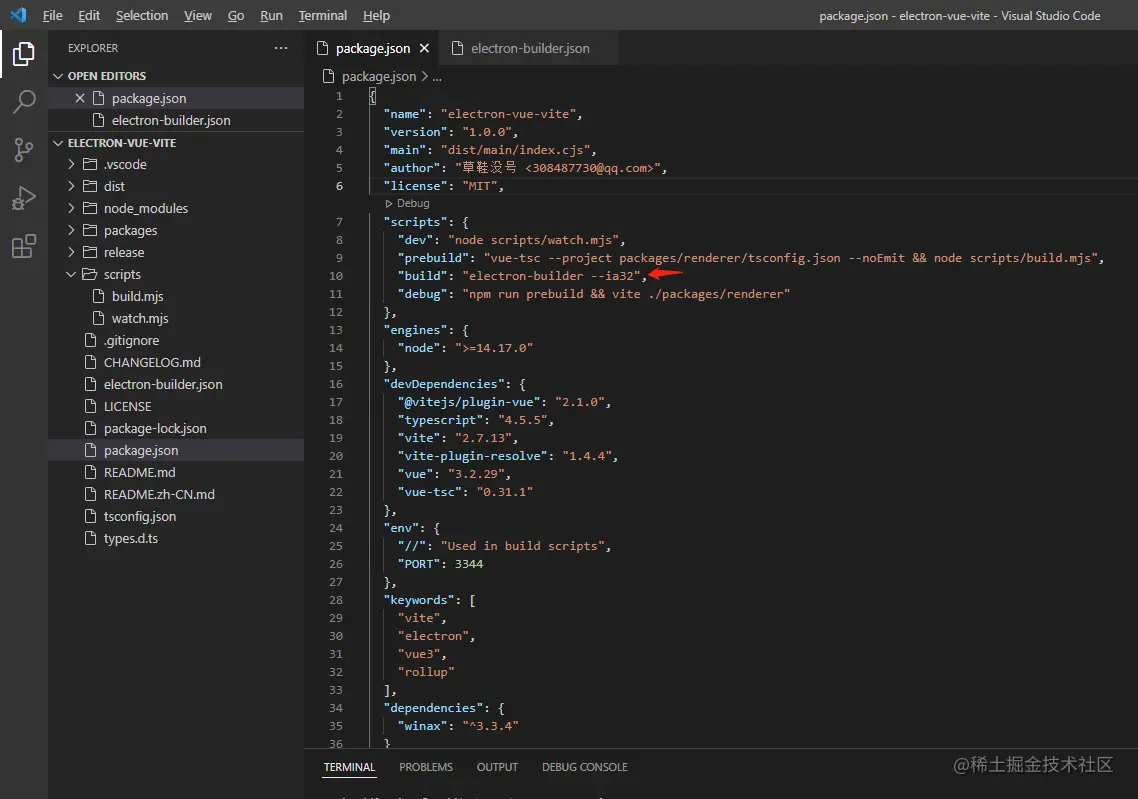The height and width of the screenshot is (799, 1138).
Task: Open the View menu
Action: point(197,15)
